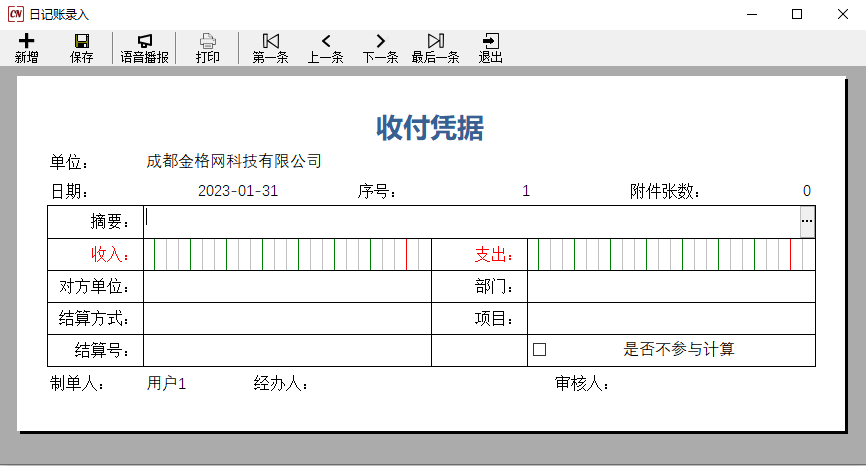The height and width of the screenshot is (466, 866).
Task: Click the red 收入 label
Action: coord(110,255)
